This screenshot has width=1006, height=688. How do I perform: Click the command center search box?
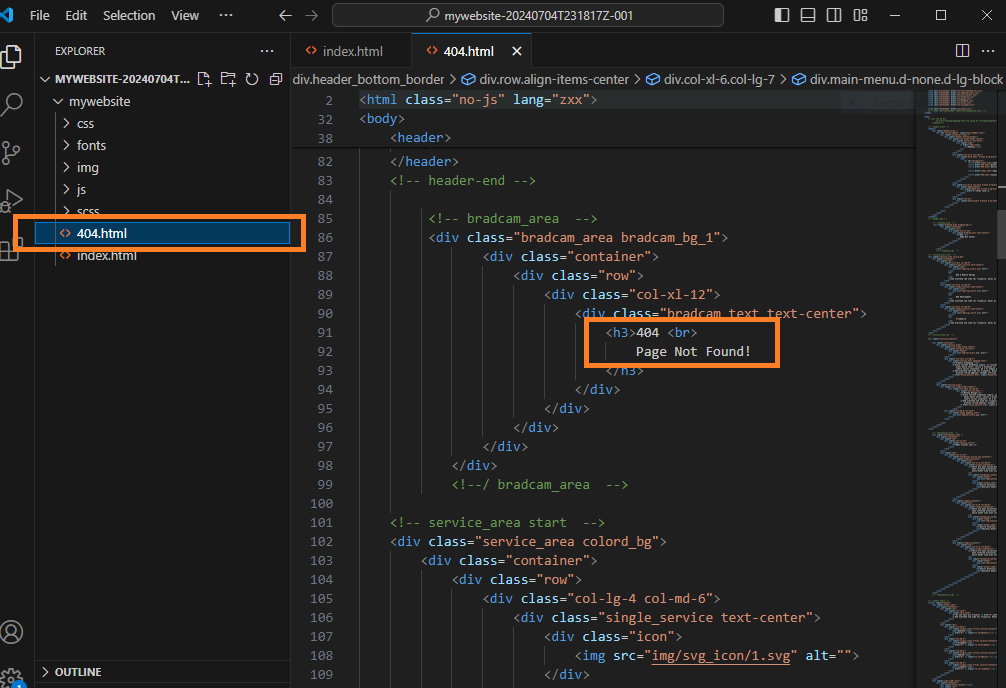tap(528, 15)
